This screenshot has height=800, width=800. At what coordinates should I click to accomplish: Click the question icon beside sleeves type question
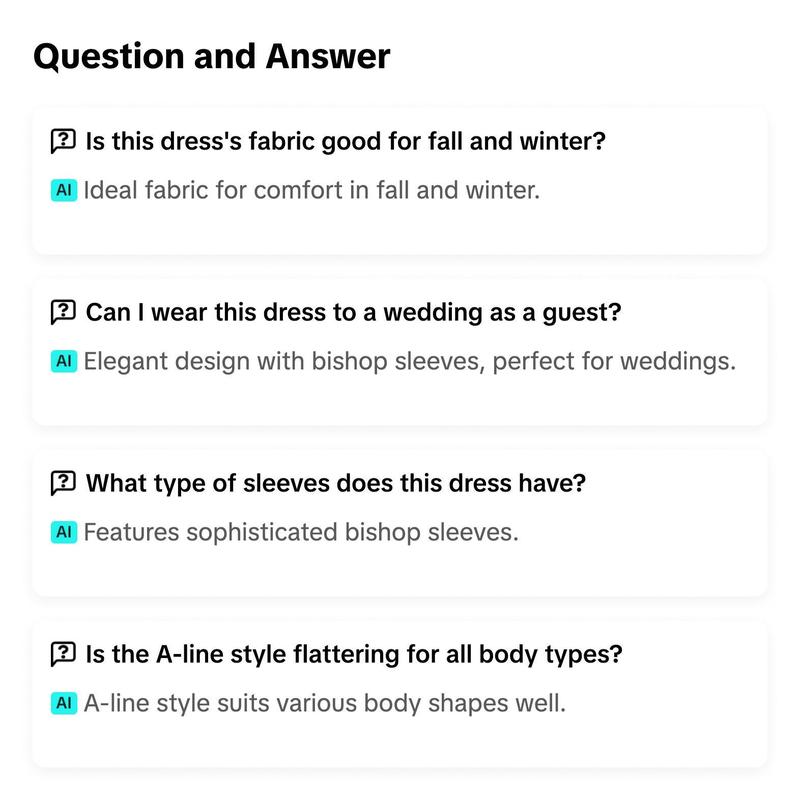[x=63, y=483]
